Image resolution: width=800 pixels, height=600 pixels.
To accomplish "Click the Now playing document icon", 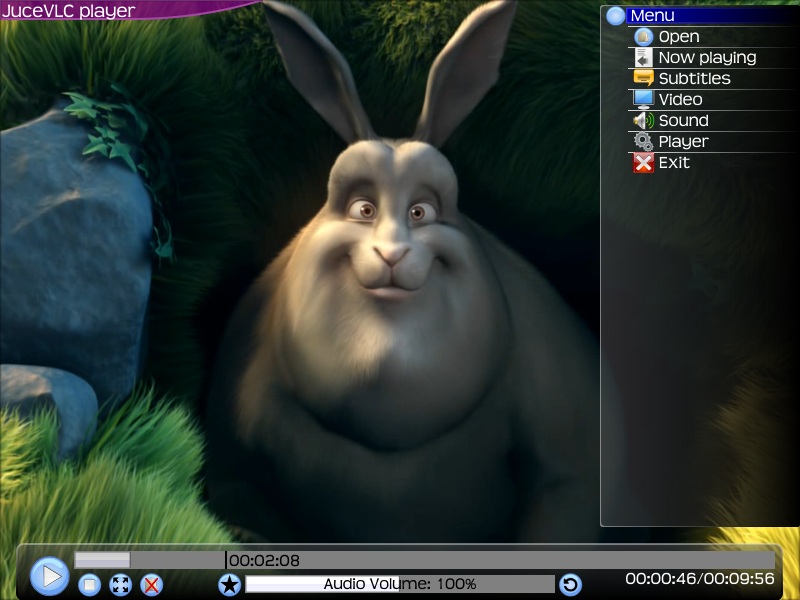I will 643,58.
